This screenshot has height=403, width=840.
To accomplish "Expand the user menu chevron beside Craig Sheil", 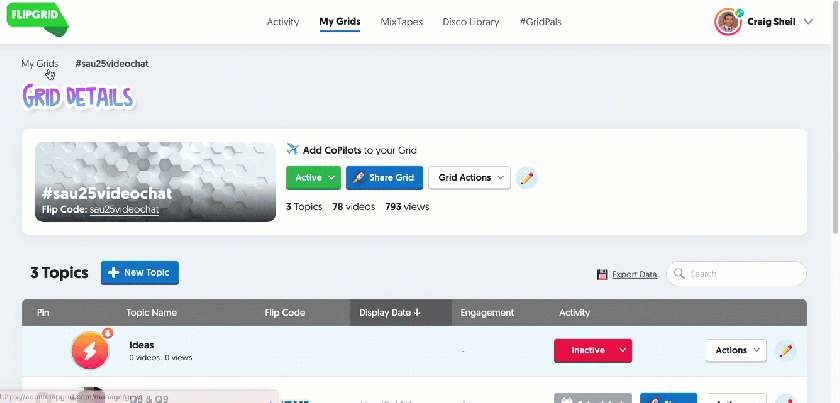I will coord(809,21).
